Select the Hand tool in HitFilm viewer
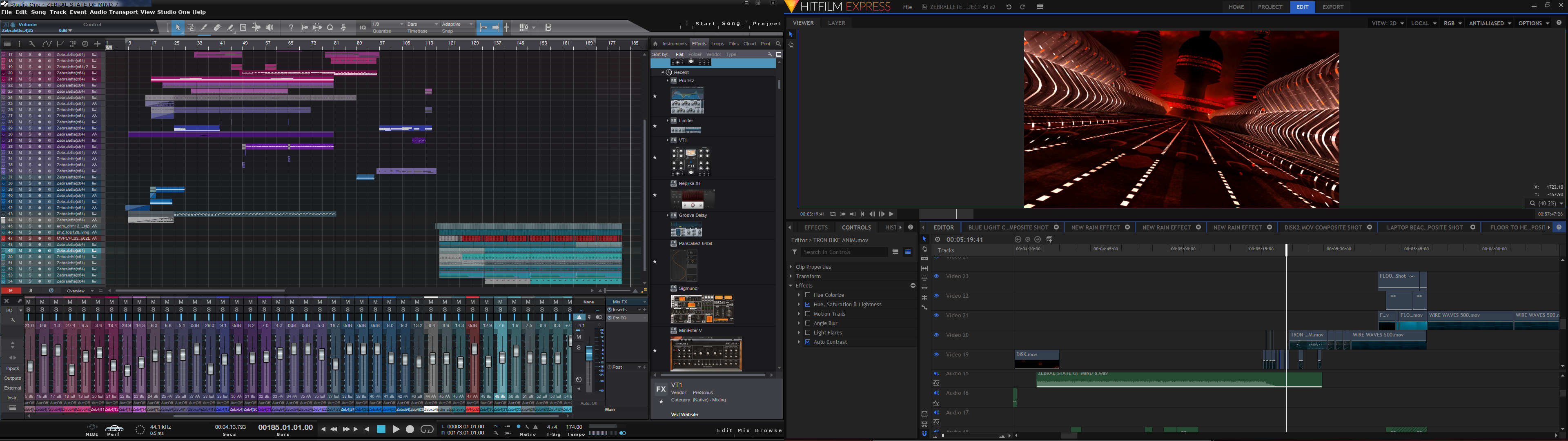The height and width of the screenshot is (441, 1568). 791,45
